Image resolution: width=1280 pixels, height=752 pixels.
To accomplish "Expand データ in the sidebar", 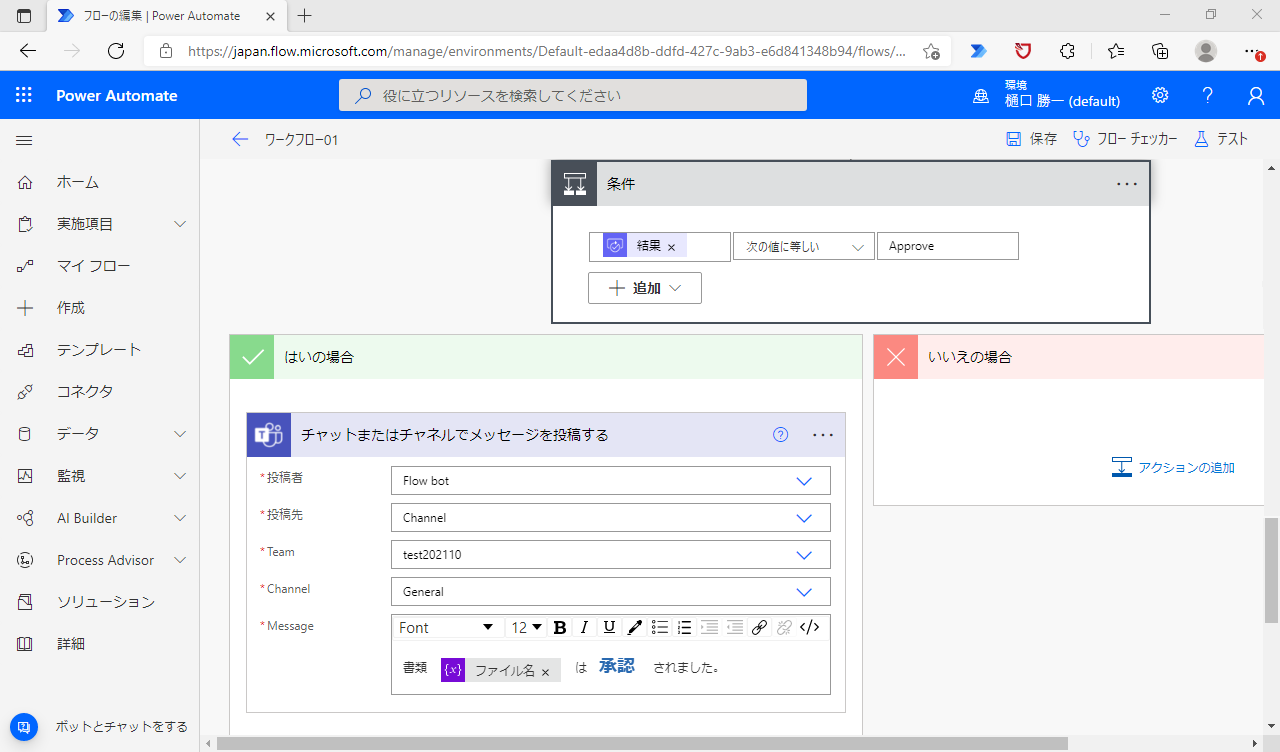I will click(180, 434).
